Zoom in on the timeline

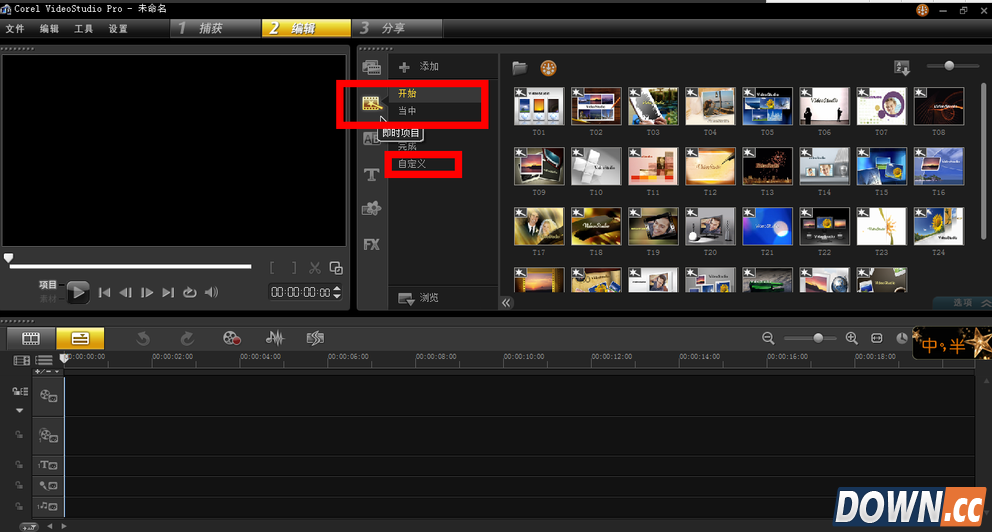[x=852, y=339]
